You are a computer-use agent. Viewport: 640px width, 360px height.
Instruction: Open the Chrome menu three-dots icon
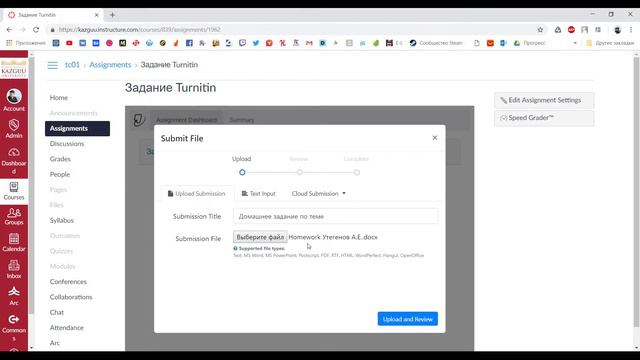click(x=631, y=30)
